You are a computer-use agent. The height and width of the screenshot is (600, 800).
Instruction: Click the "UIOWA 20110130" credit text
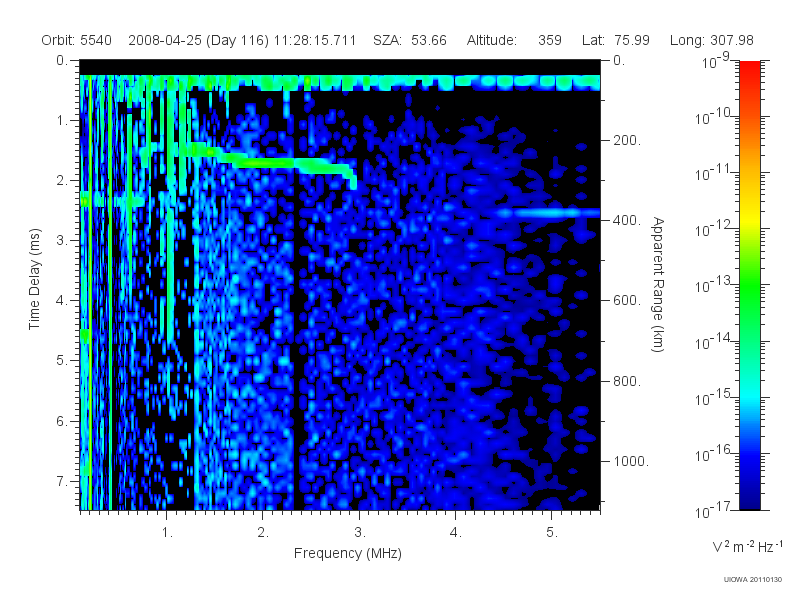753,580
